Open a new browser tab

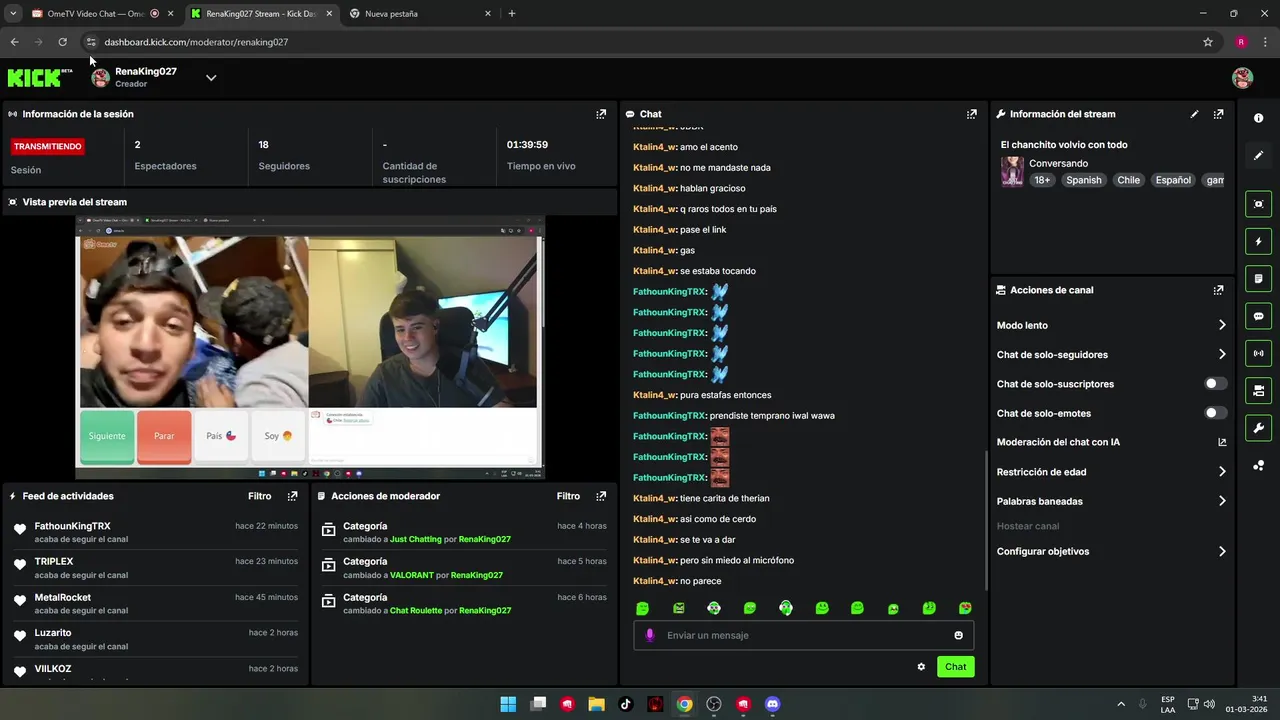[512, 14]
